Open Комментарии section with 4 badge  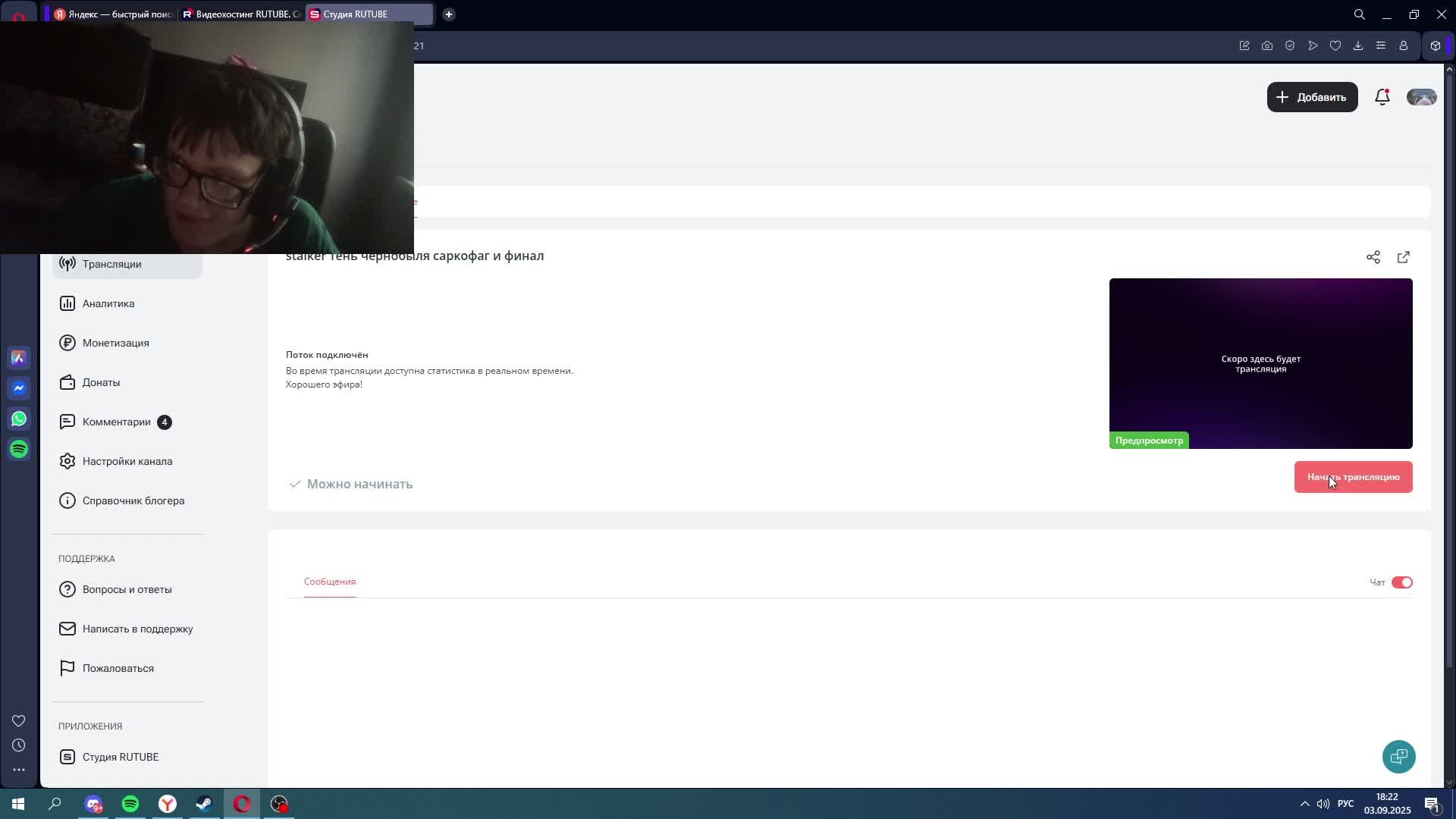116,422
